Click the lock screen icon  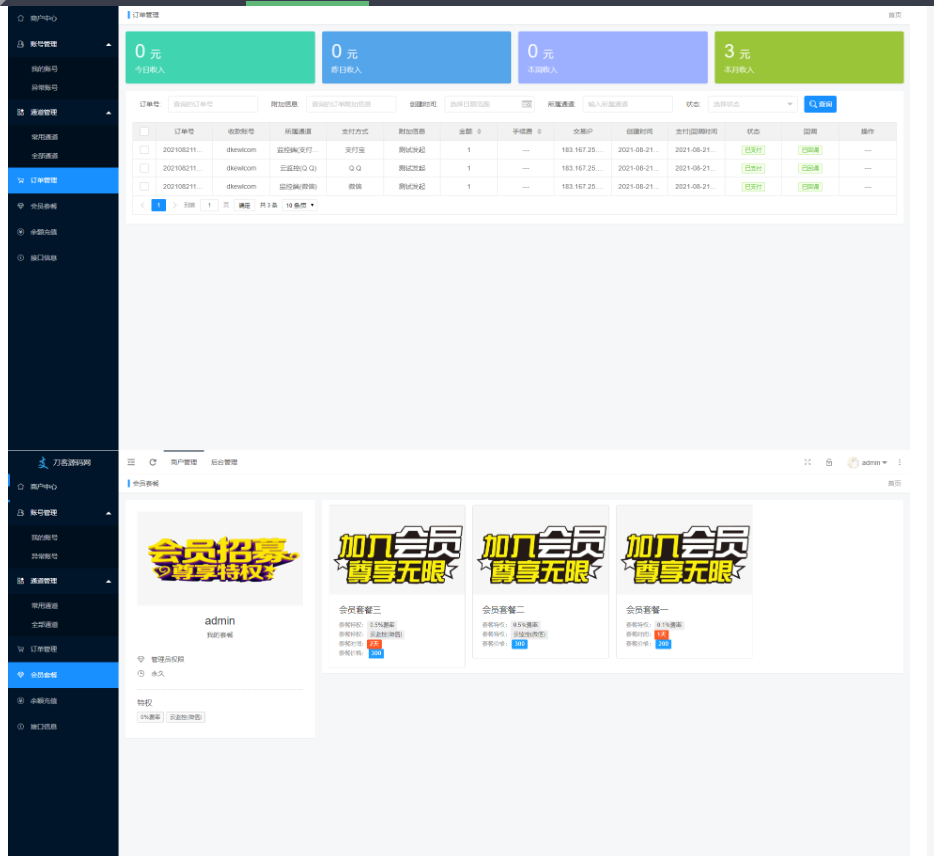pyautogui.click(x=829, y=462)
